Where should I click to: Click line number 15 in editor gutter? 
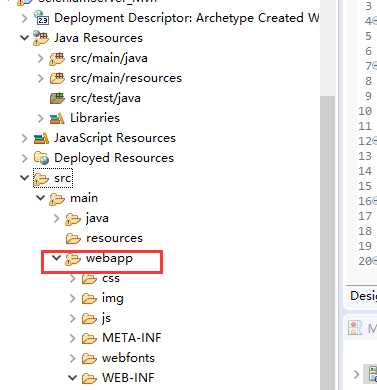pyautogui.click(x=365, y=186)
